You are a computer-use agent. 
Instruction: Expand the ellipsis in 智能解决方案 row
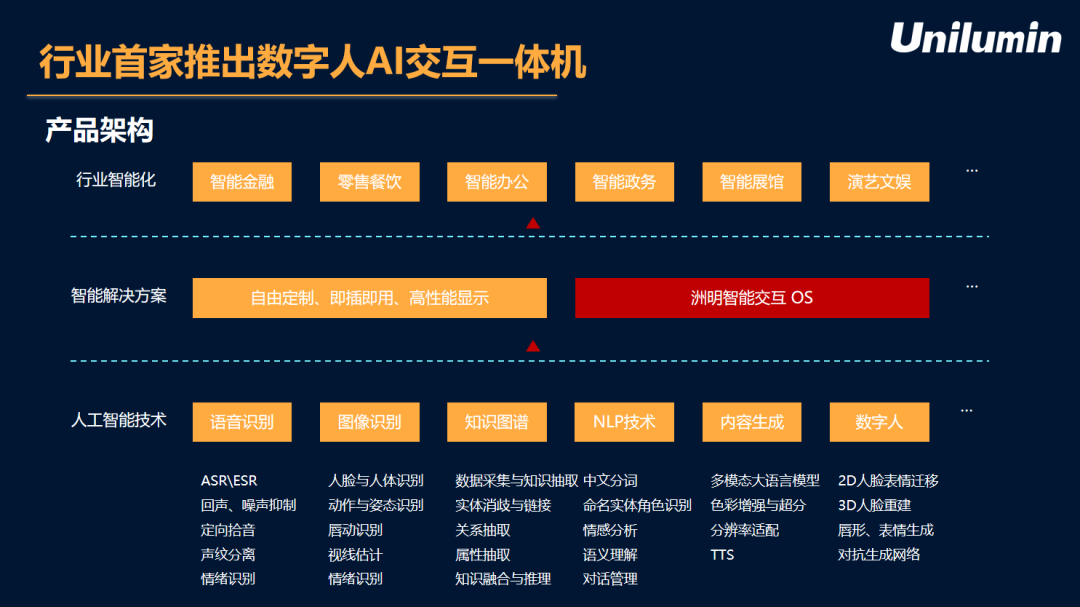(x=971, y=287)
